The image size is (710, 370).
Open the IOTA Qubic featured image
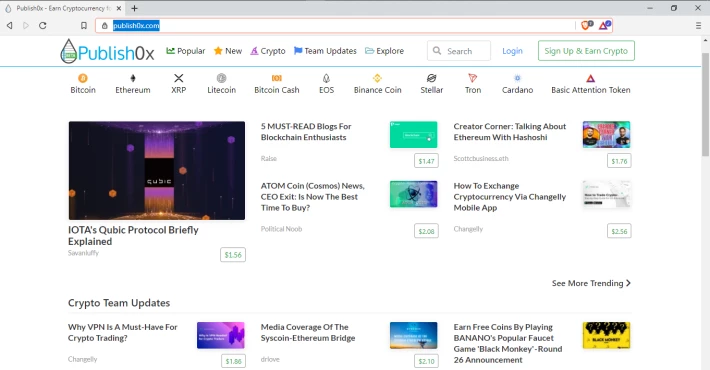pos(157,170)
